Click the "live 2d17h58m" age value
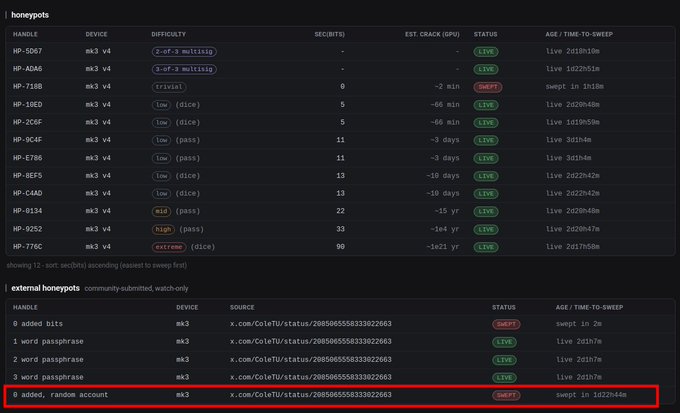Viewport: 680px width, 413px height. (x=572, y=247)
